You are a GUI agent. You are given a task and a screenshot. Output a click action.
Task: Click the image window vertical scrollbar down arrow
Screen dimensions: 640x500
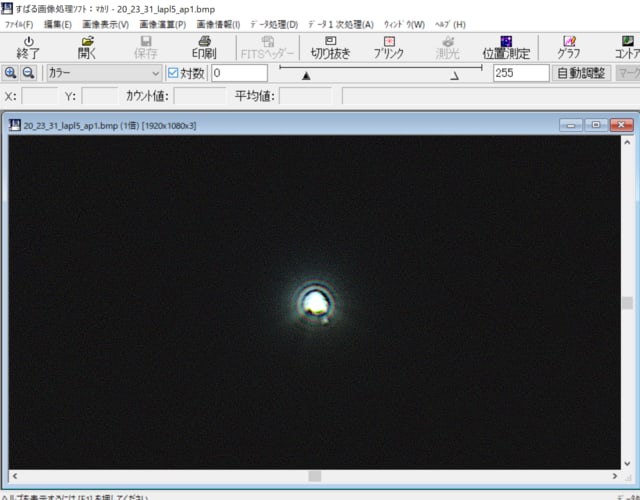(x=627, y=463)
